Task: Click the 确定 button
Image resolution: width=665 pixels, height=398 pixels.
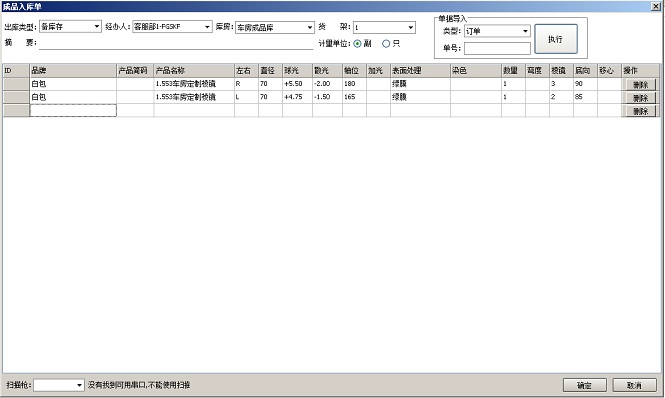Action: click(x=584, y=385)
